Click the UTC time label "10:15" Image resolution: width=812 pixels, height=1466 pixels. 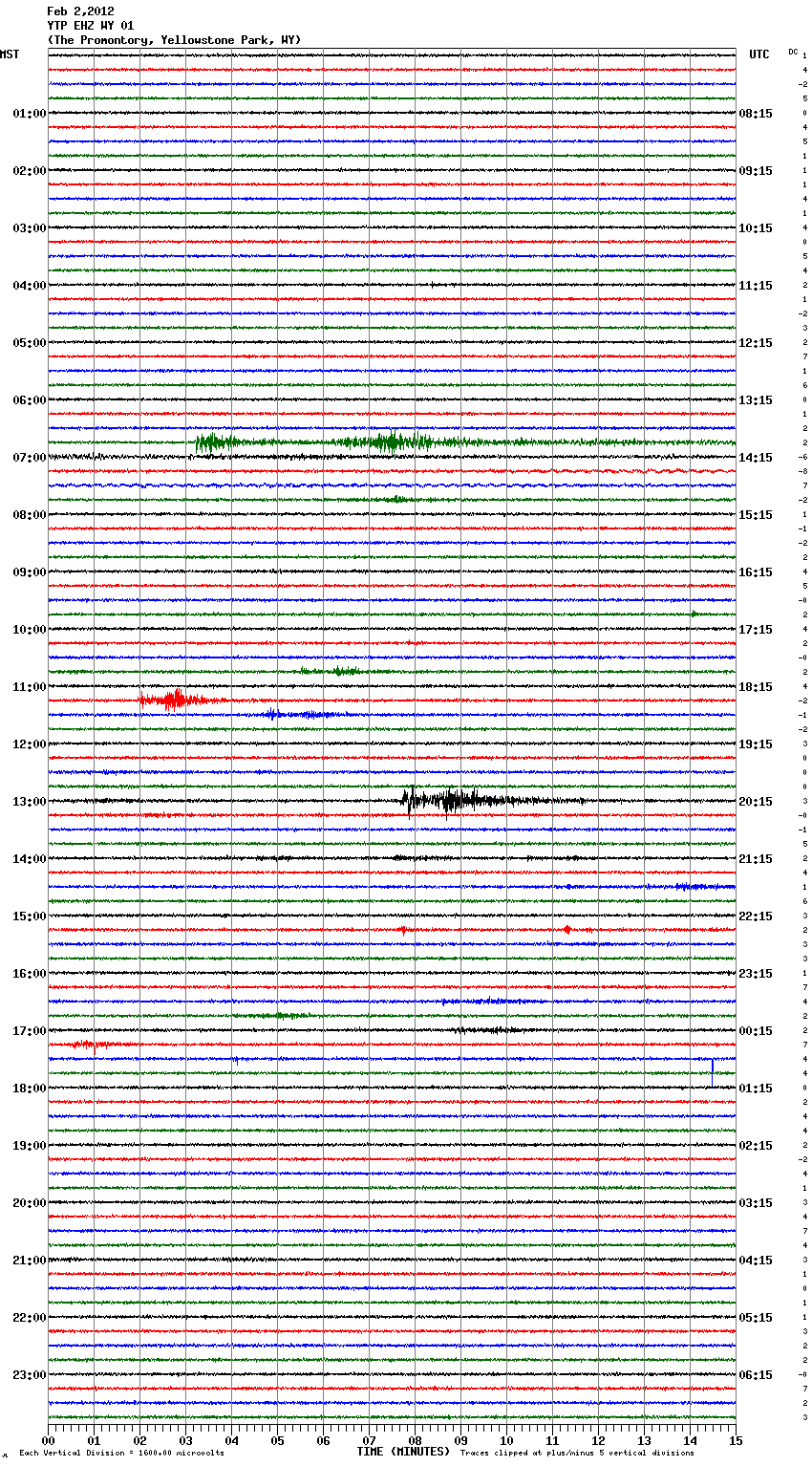click(x=756, y=228)
